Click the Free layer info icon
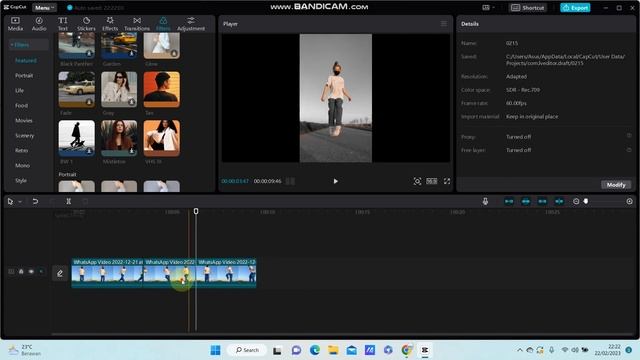This screenshot has height=360, width=640. point(629,150)
